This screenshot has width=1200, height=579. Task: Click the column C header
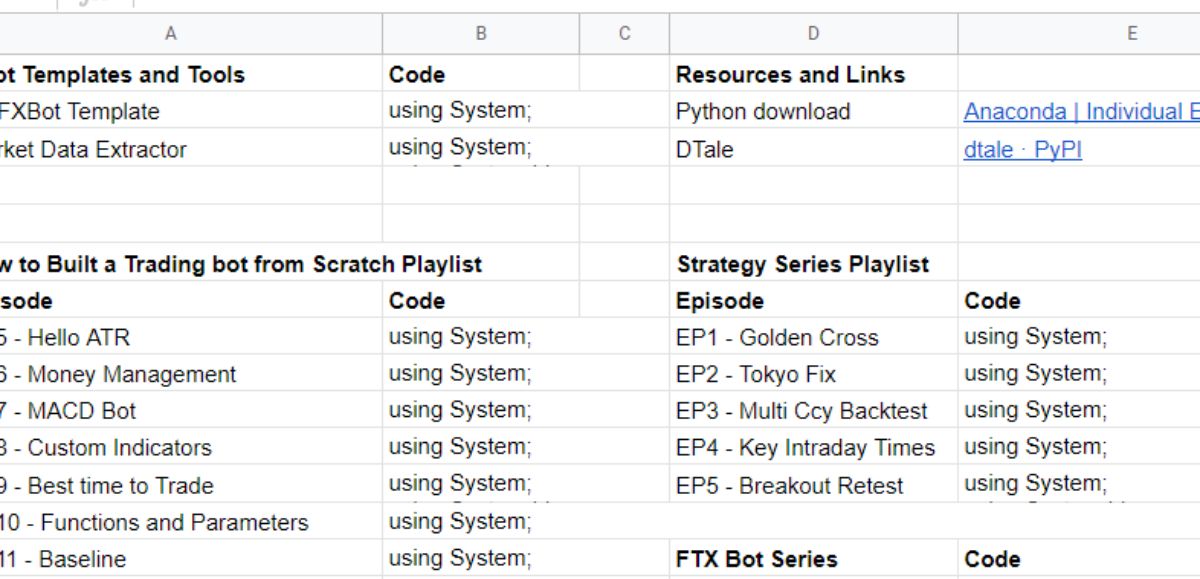(x=624, y=34)
